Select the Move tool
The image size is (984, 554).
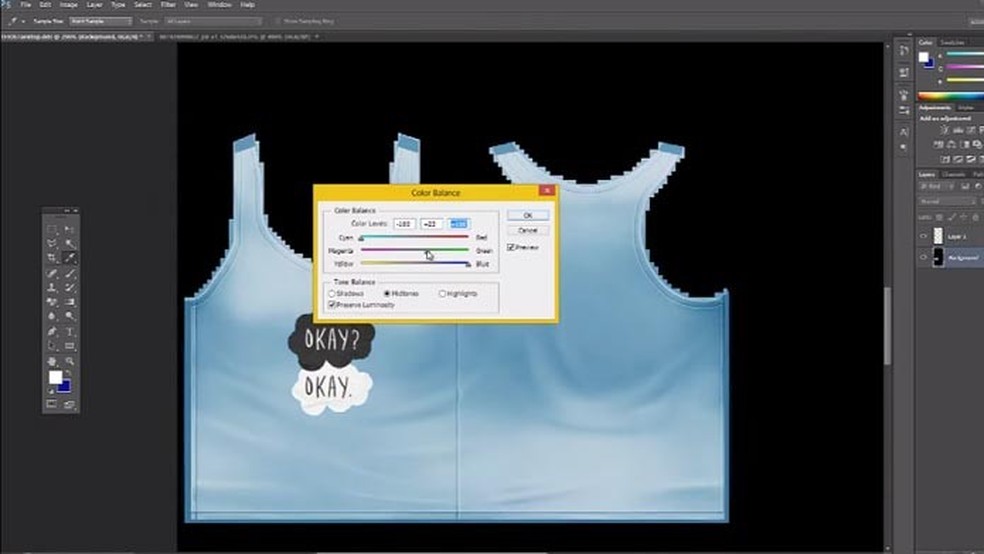[x=69, y=229]
